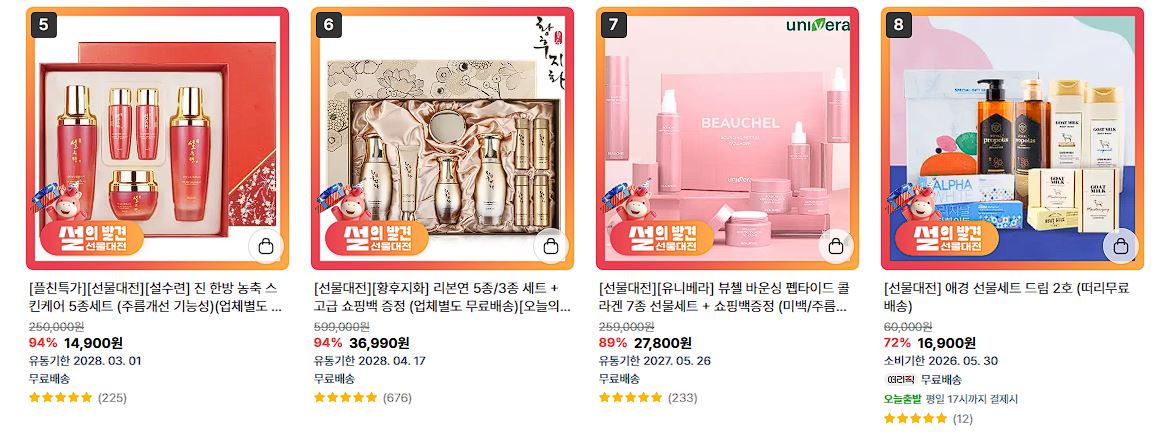
Task: Open the 애경 선물세트 드림 2호 title
Action: (1006, 297)
